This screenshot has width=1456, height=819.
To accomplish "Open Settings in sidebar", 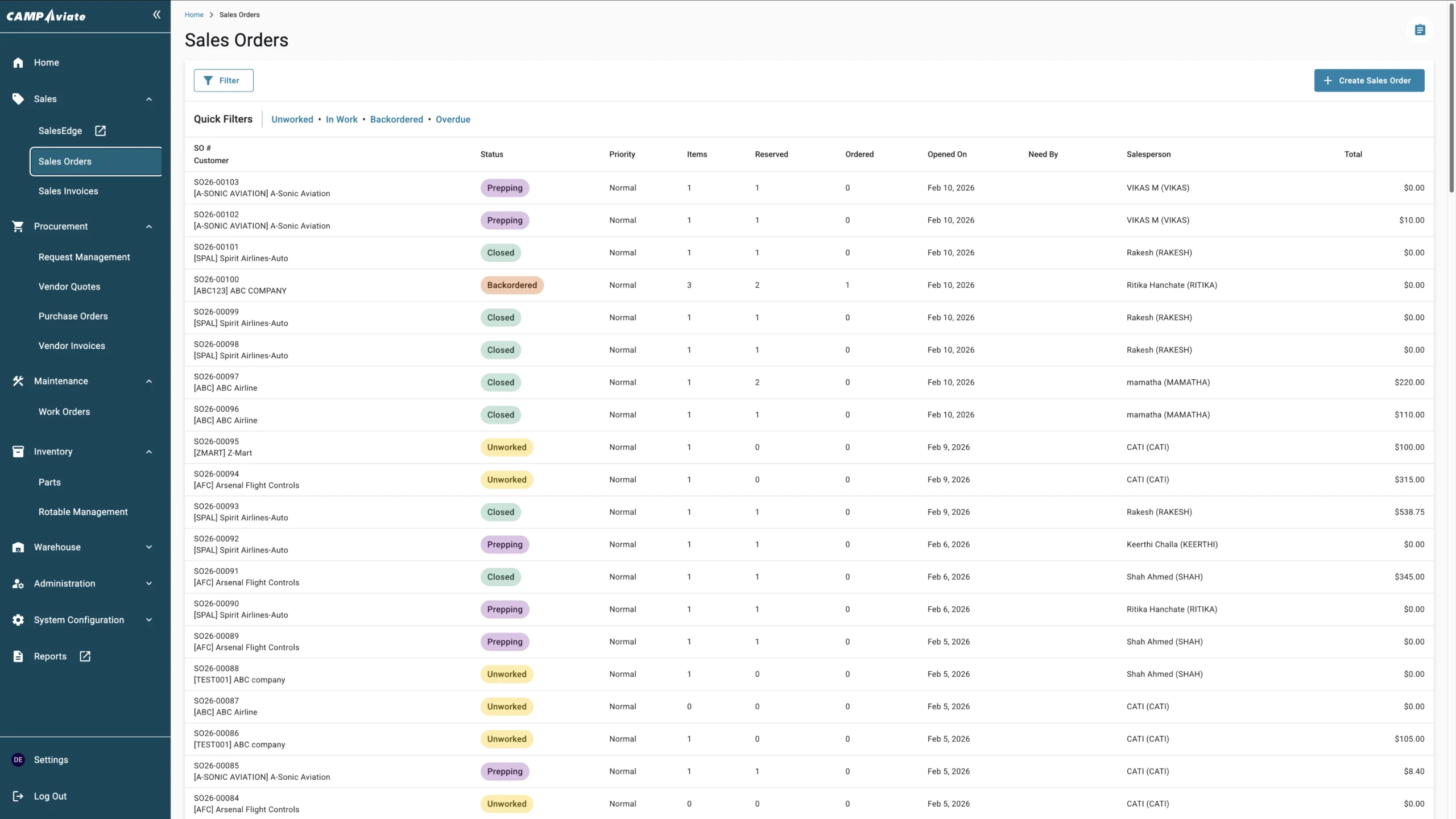I will [x=51, y=760].
